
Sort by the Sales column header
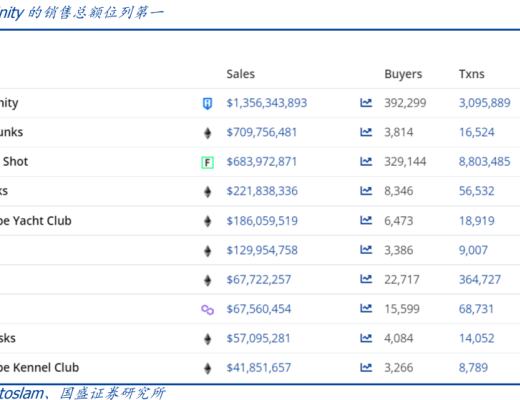(241, 74)
